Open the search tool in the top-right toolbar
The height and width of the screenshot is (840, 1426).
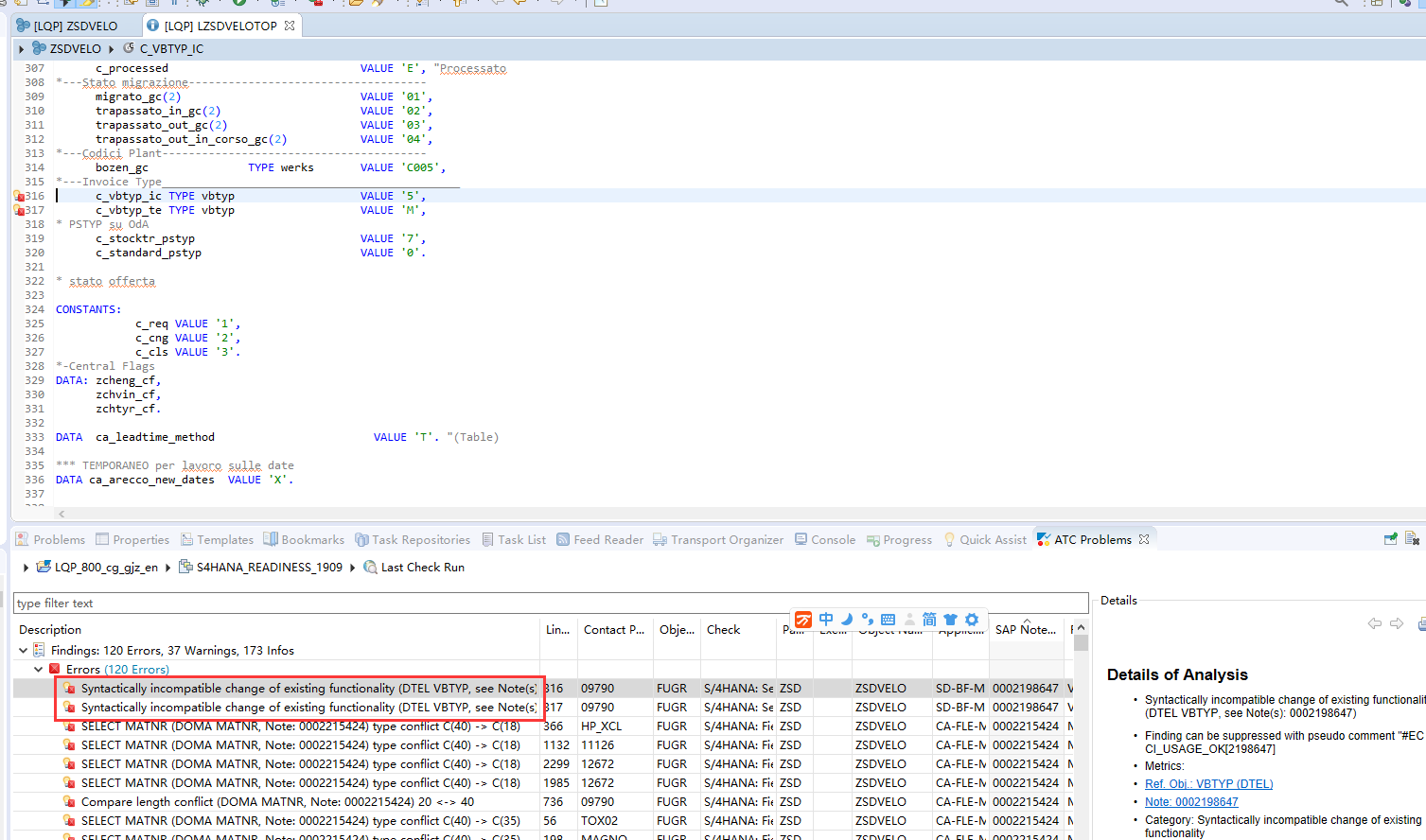1342,5
